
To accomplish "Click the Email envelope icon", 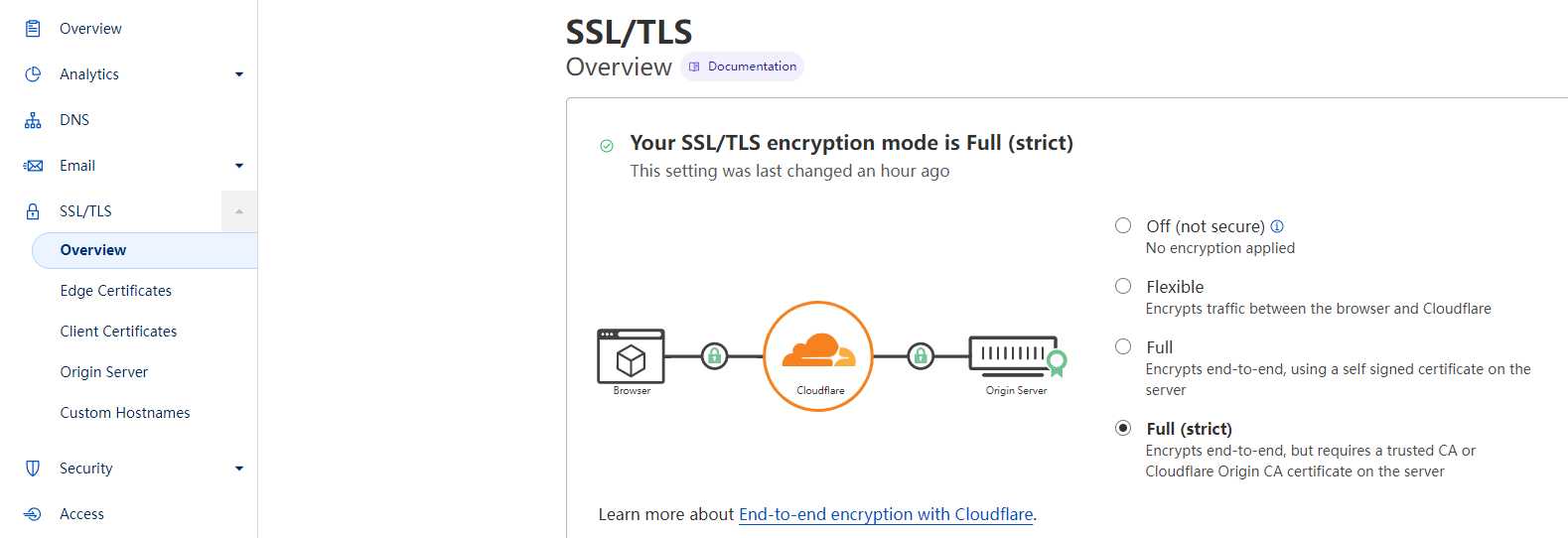I will (x=33, y=166).
